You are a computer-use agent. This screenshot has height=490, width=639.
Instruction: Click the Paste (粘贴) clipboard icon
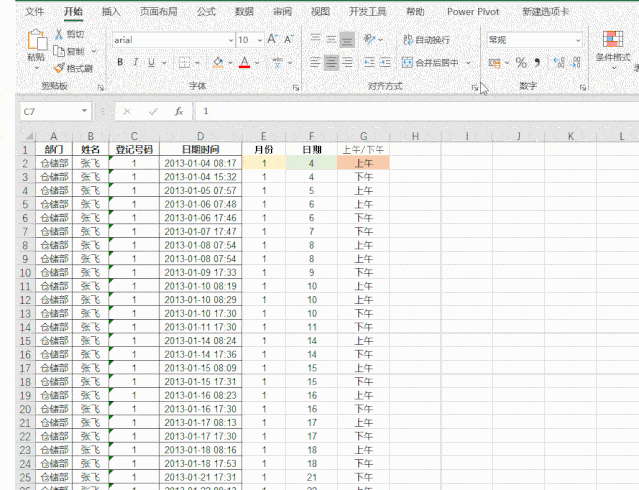coord(36,42)
